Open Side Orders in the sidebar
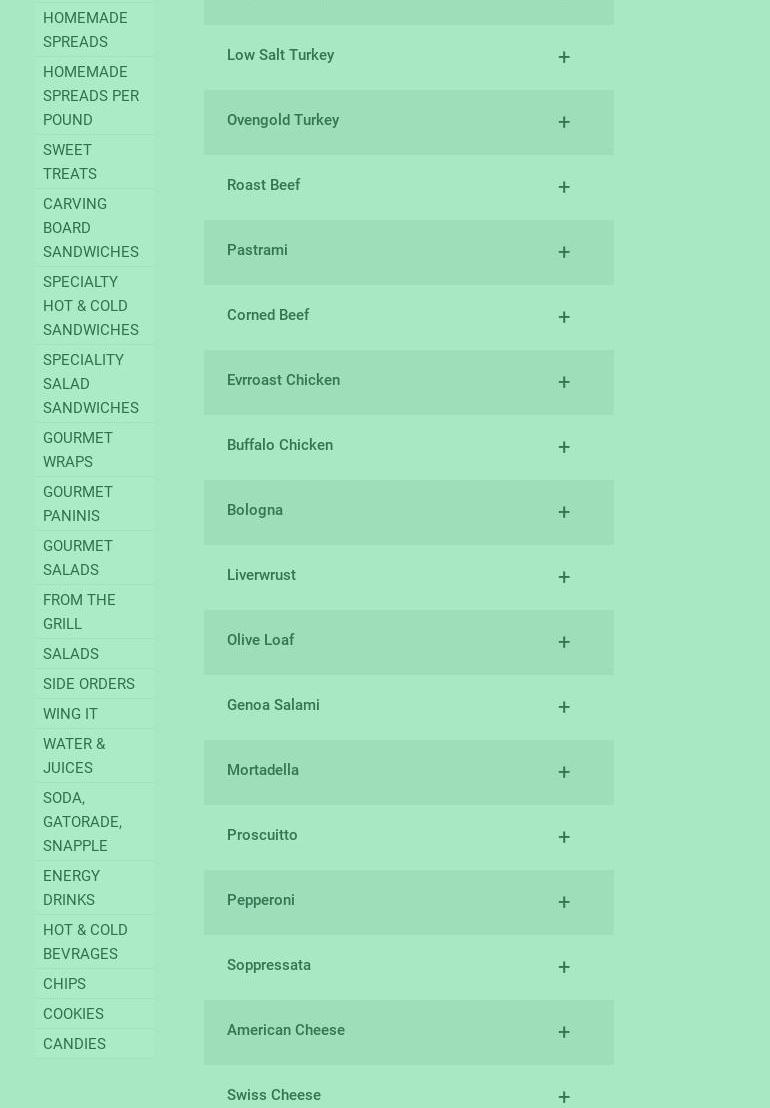770x1108 pixels. (x=89, y=684)
